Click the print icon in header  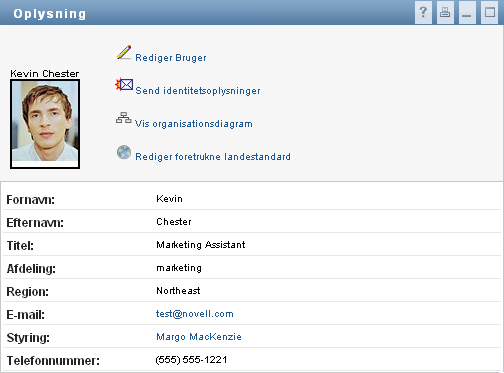tap(445, 12)
